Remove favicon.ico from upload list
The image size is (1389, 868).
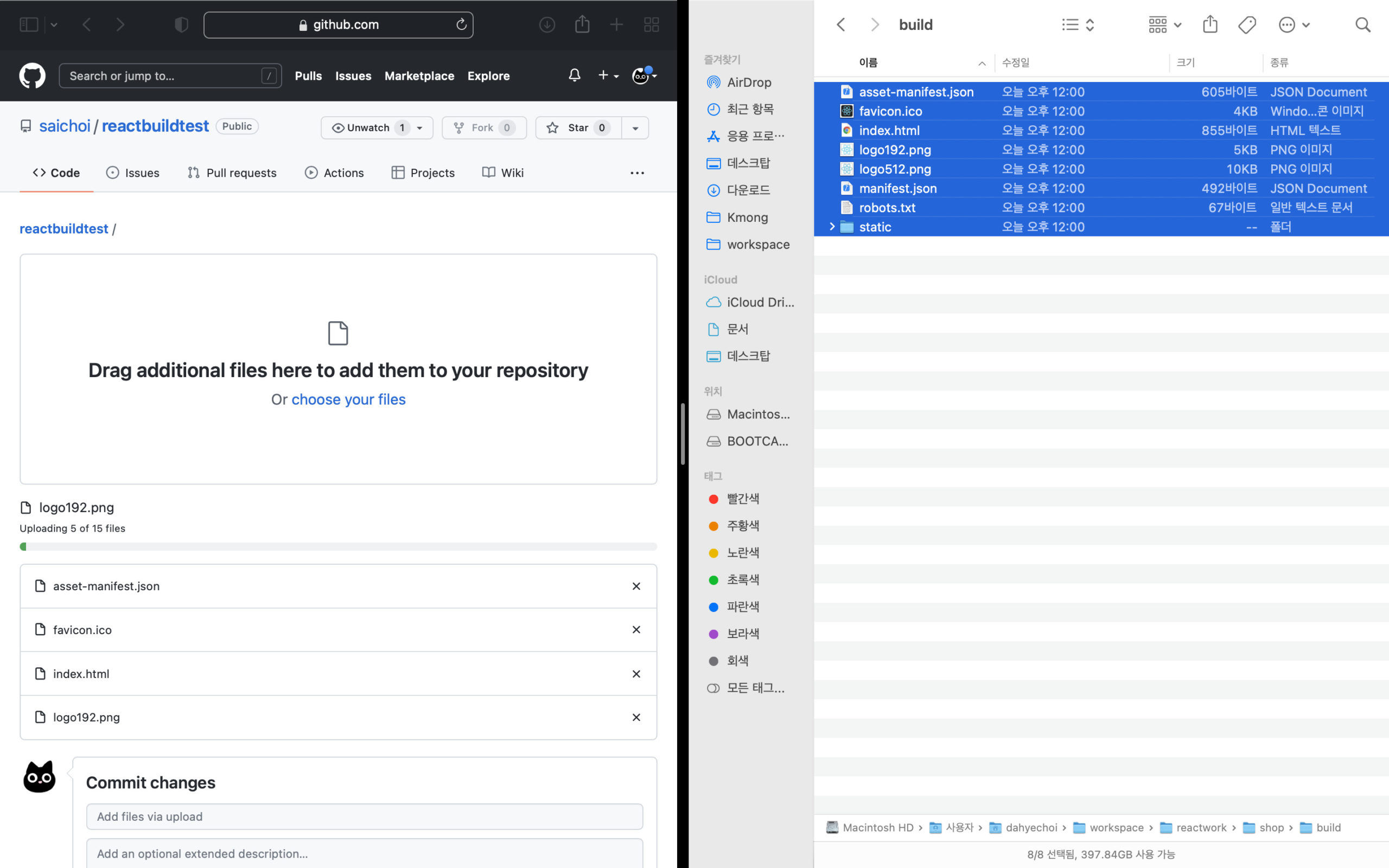tap(636, 630)
